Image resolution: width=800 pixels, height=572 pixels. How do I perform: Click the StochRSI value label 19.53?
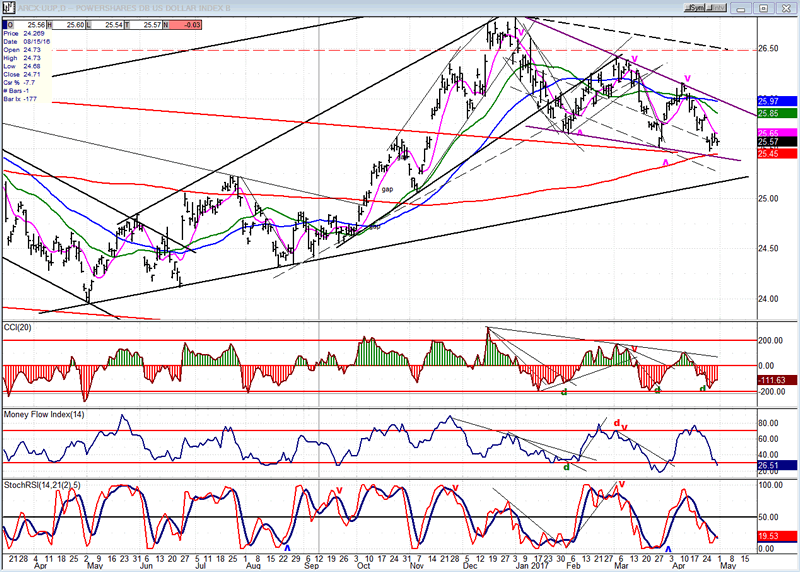coord(774,536)
